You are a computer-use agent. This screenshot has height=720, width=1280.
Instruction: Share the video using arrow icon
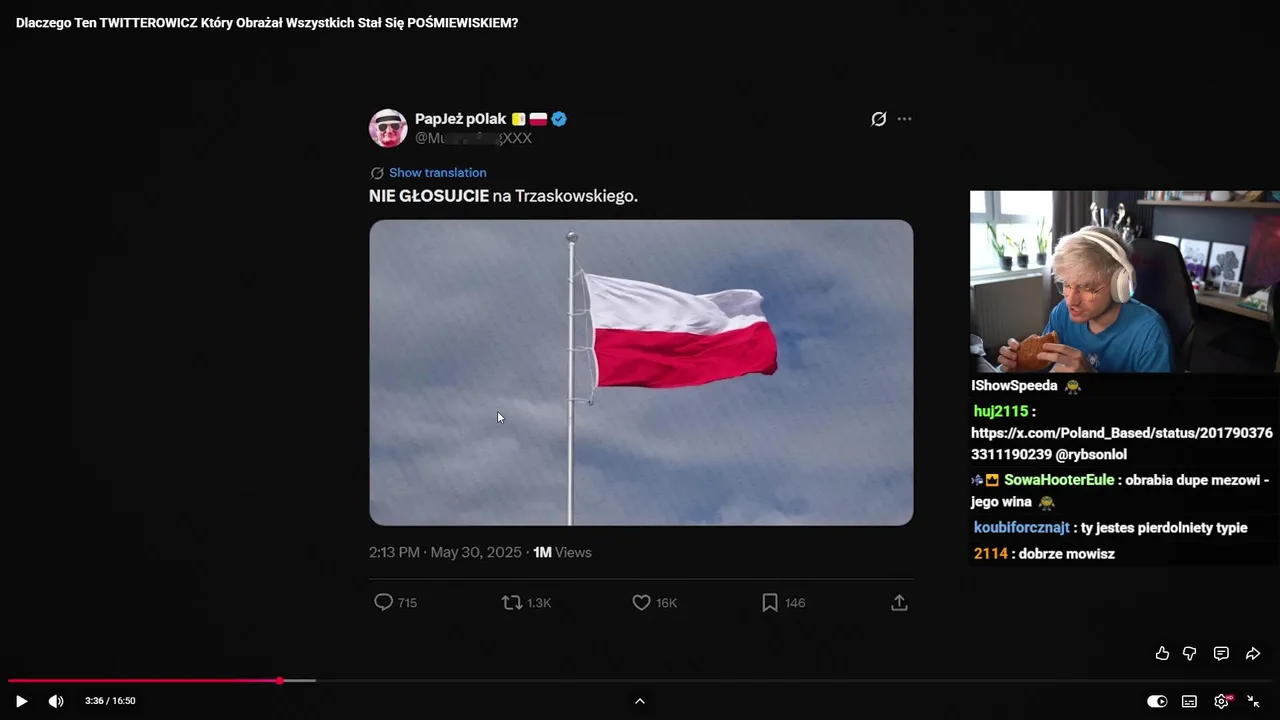tap(1253, 653)
